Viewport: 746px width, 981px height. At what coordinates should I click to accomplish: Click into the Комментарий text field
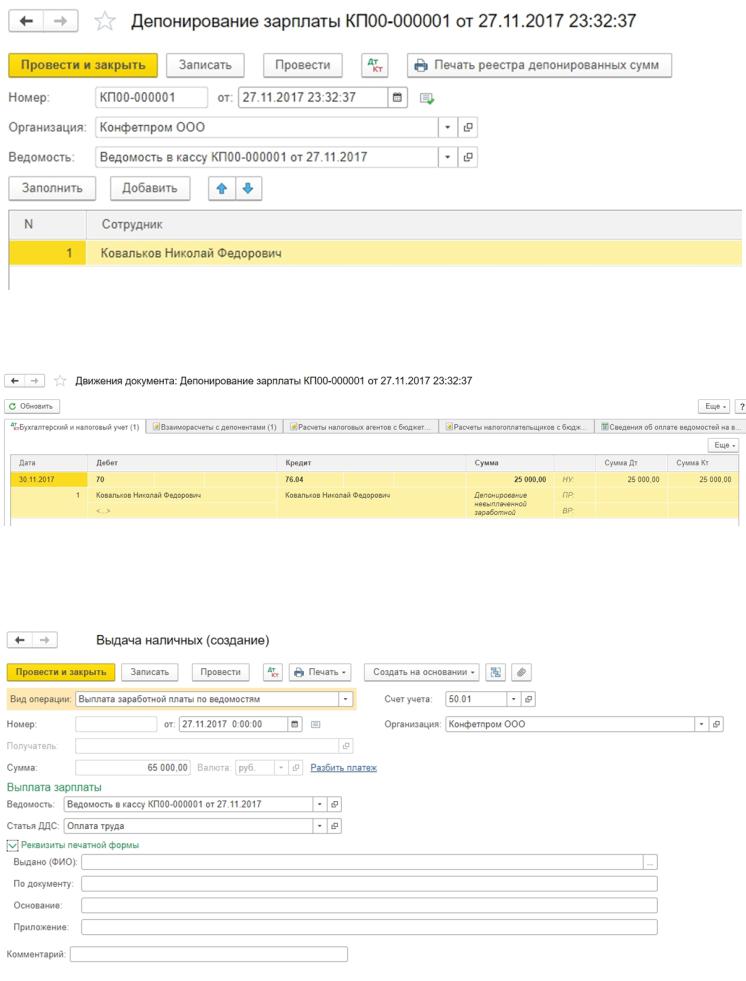(208, 954)
